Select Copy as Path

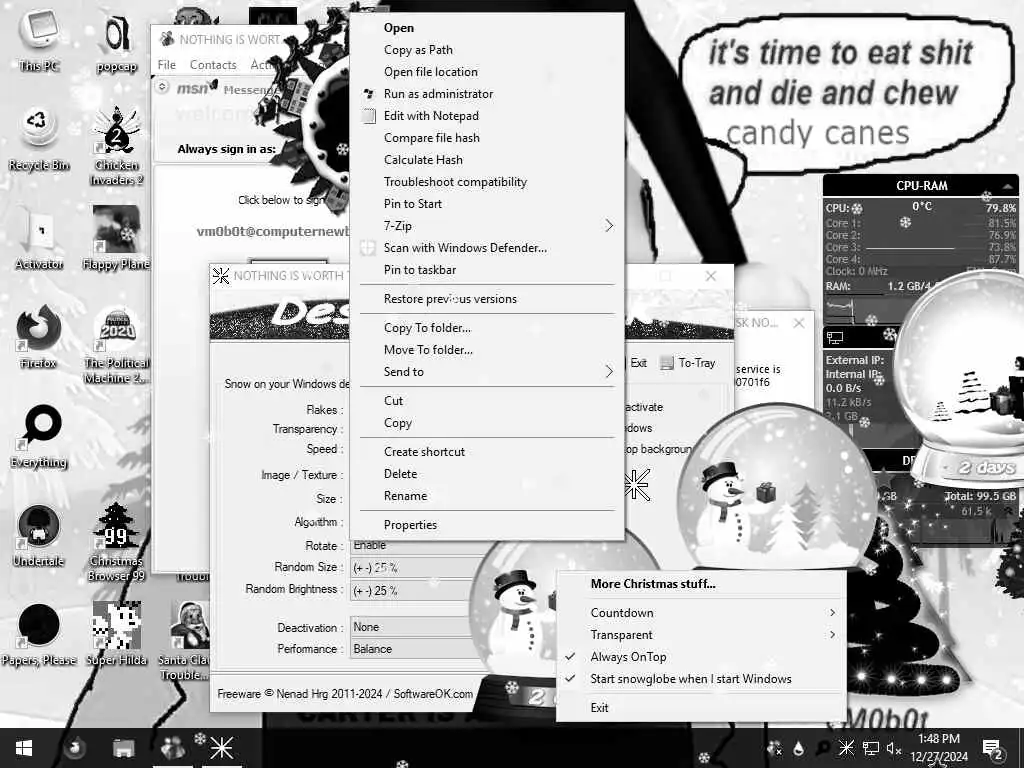point(487,50)
